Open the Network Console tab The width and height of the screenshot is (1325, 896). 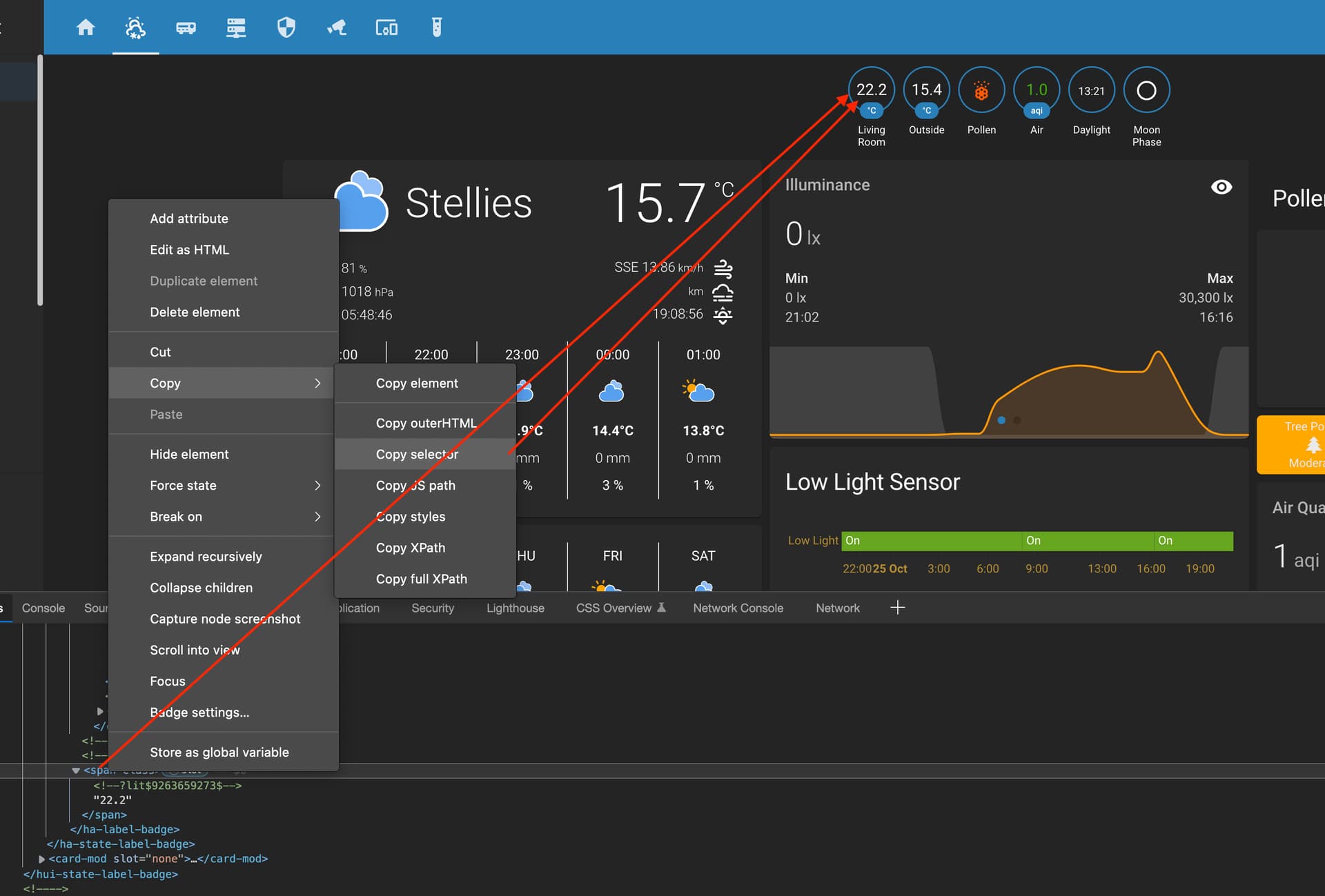coord(738,608)
